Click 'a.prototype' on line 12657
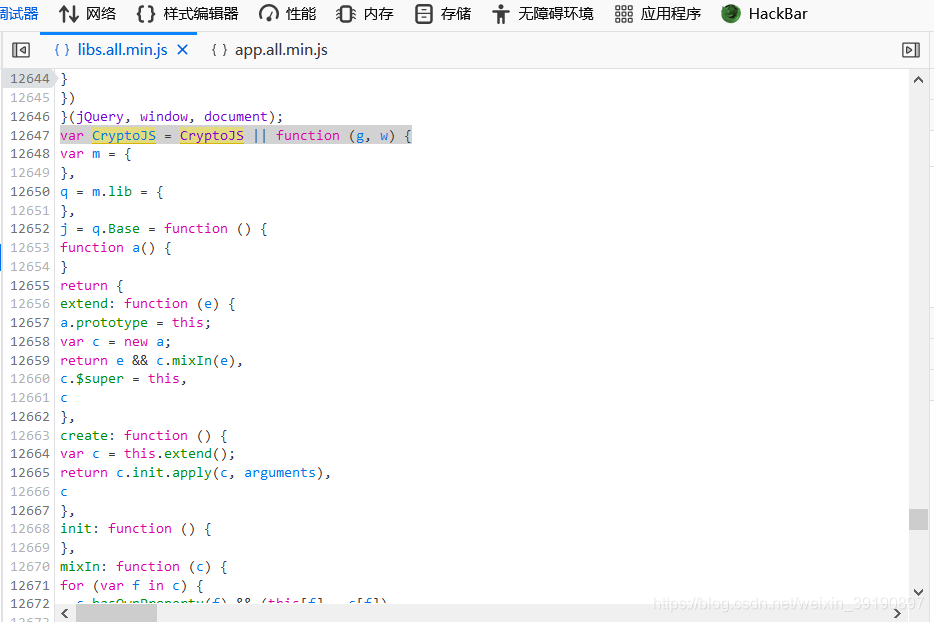The image size is (934, 622). point(104,323)
